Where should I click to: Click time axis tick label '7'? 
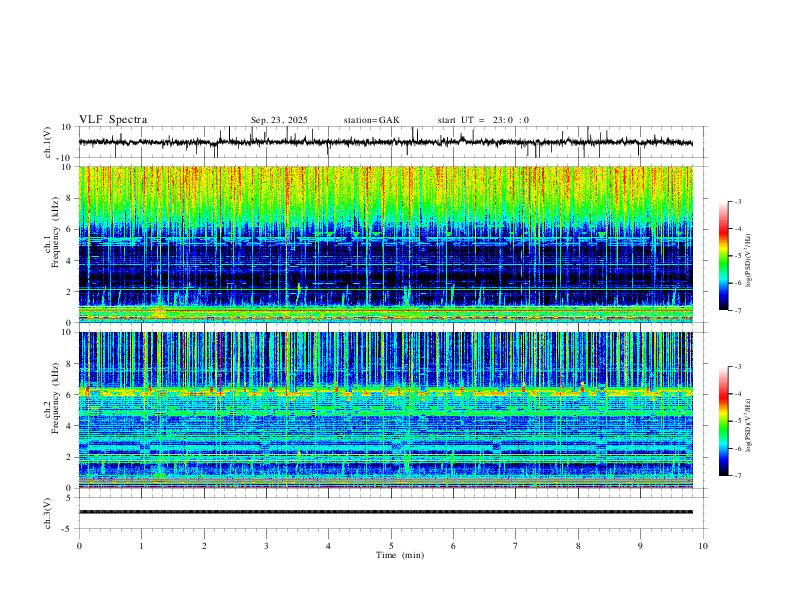coord(516,546)
